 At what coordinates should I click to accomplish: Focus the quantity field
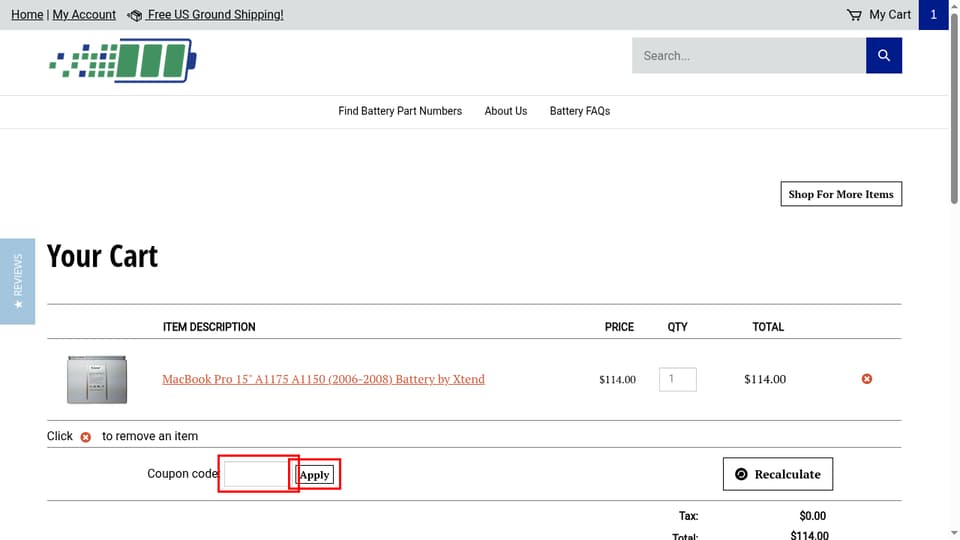coord(677,380)
